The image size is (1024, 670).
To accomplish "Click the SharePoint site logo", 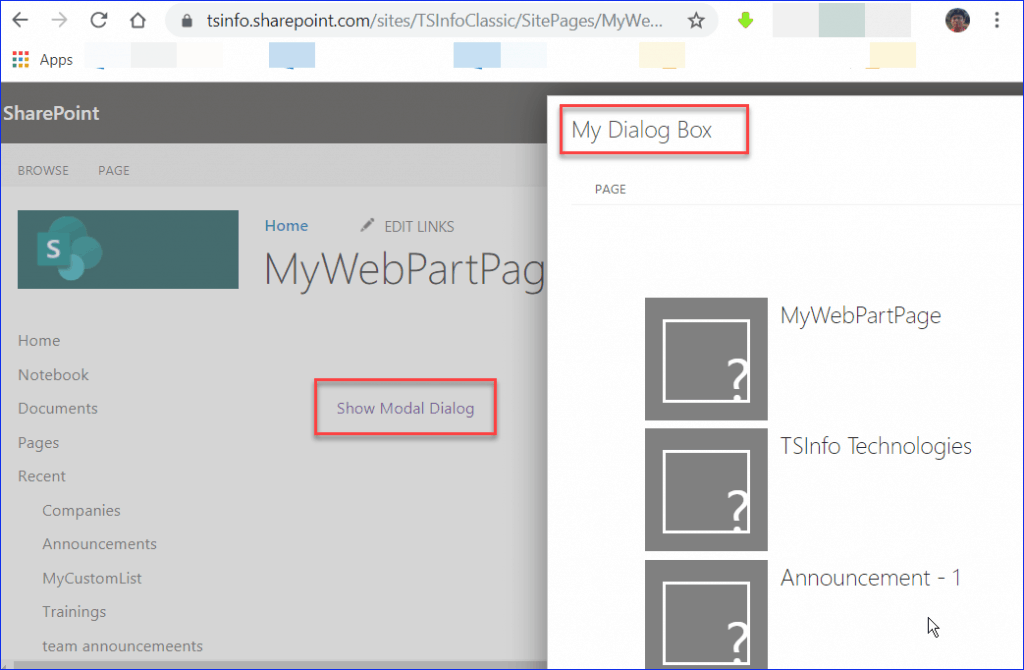I will click(128, 249).
